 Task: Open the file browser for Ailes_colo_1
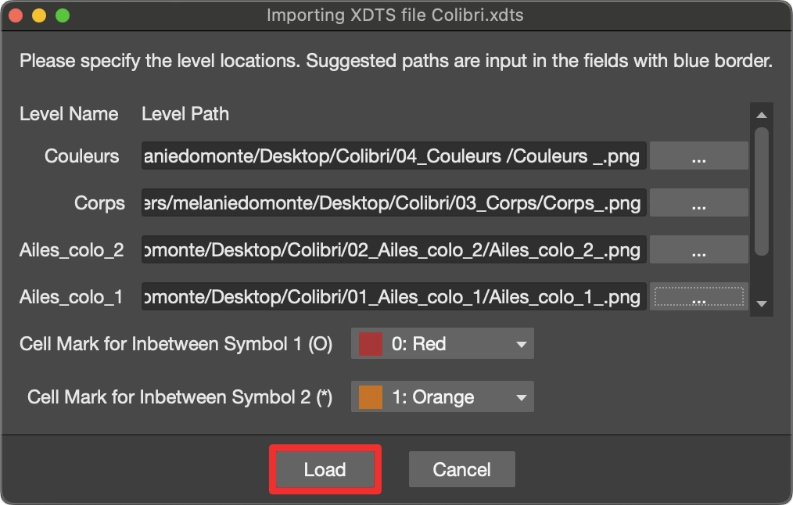tap(698, 297)
